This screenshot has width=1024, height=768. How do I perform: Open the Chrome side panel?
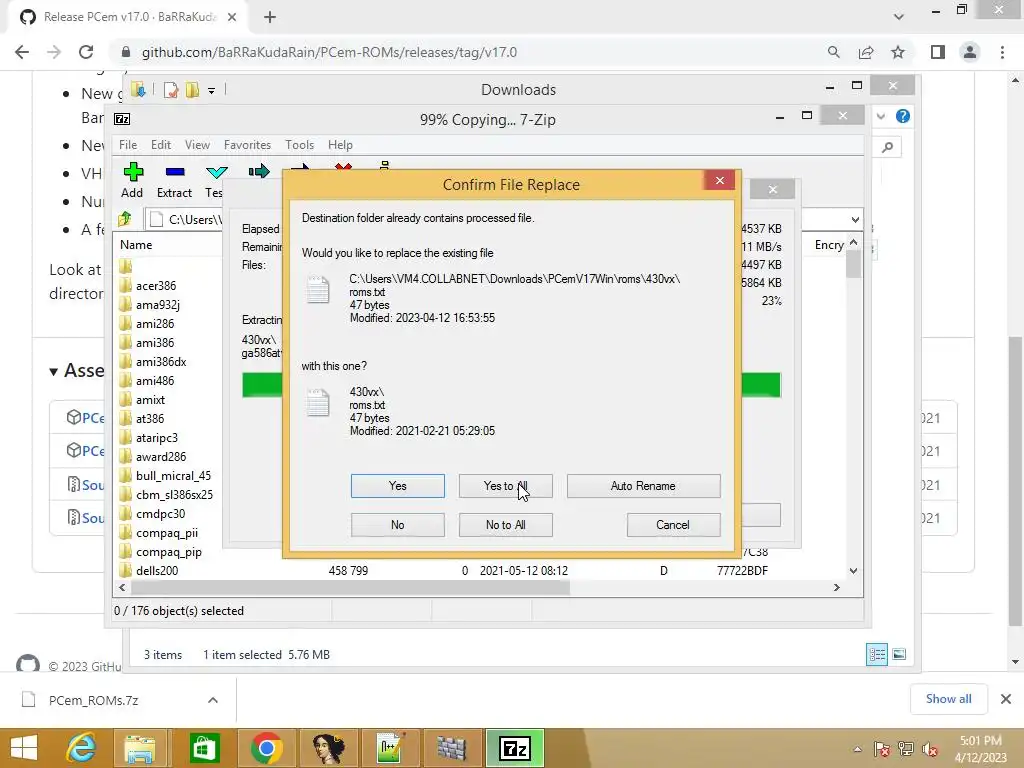(938, 52)
